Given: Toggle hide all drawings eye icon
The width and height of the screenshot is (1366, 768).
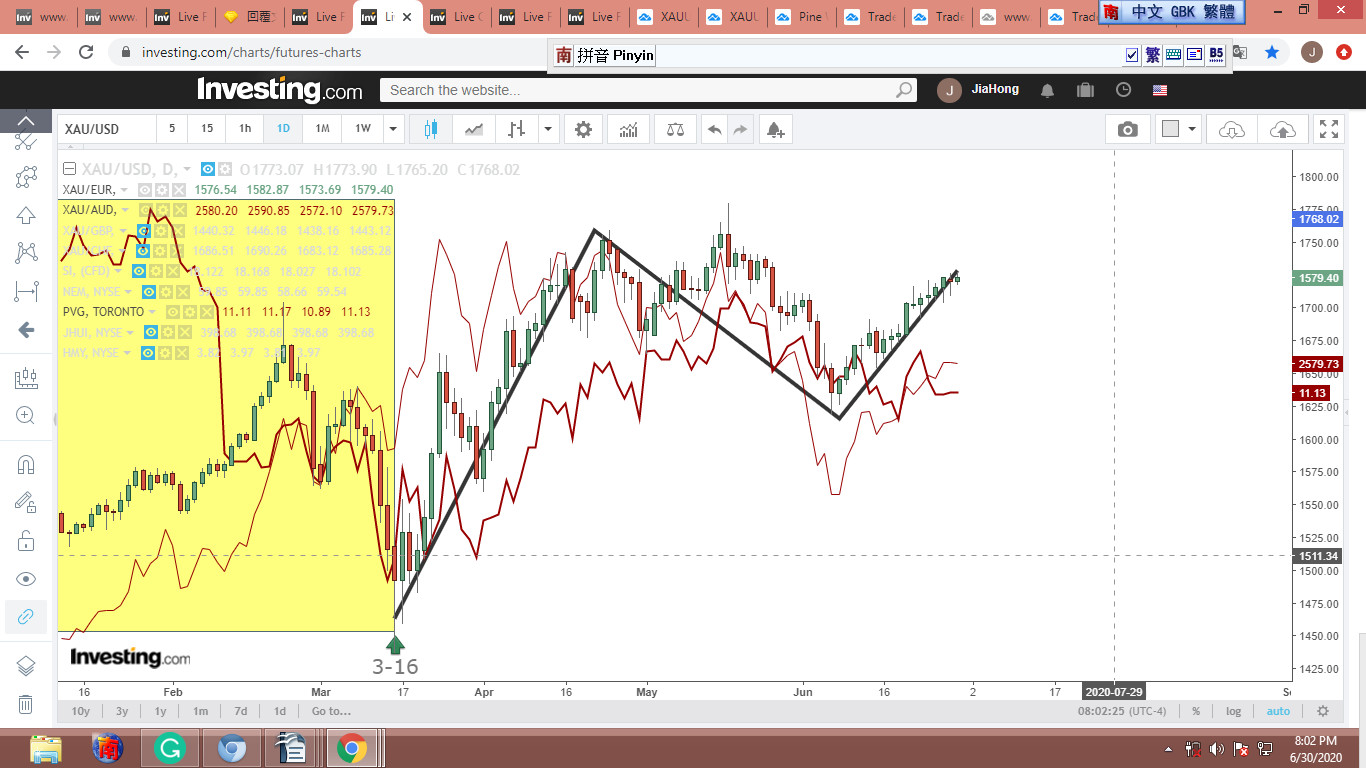Looking at the screenshot, I should tap(26, 579).
